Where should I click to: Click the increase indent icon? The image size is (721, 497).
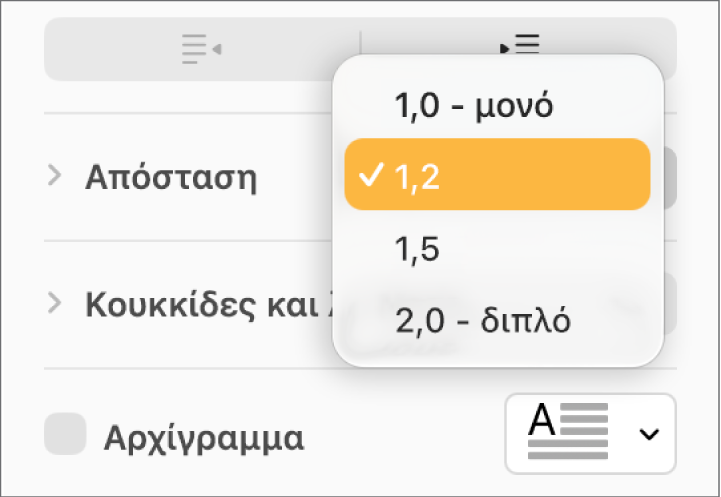[520, 44]
